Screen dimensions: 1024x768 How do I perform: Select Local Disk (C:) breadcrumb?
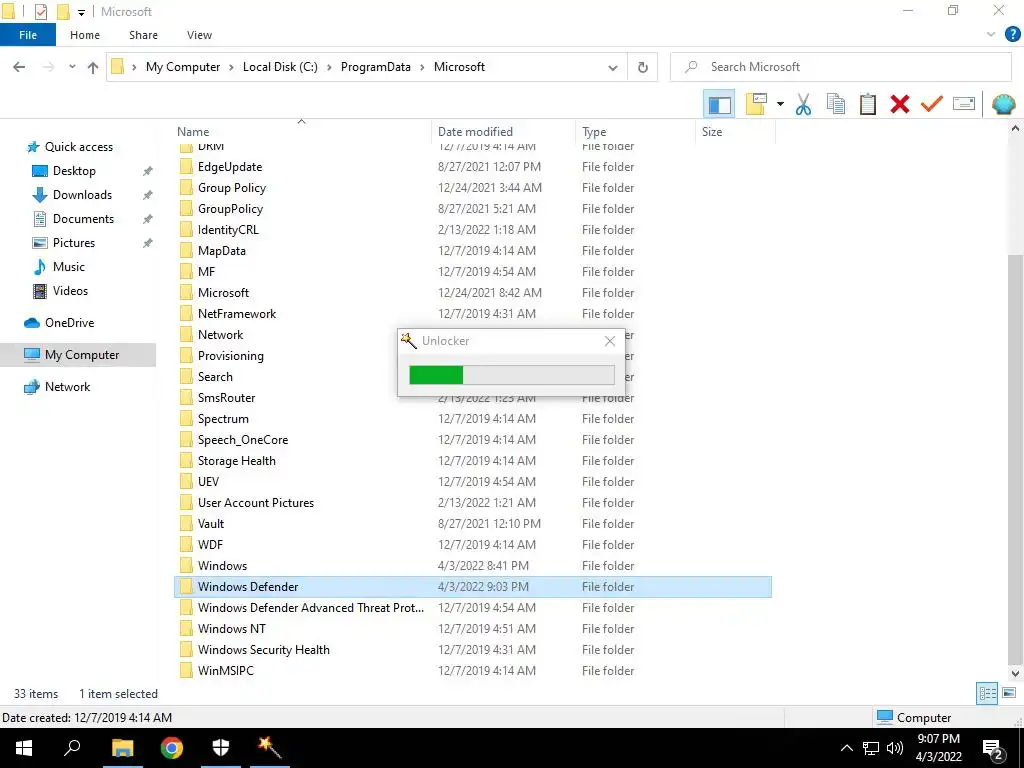(280, 67)
